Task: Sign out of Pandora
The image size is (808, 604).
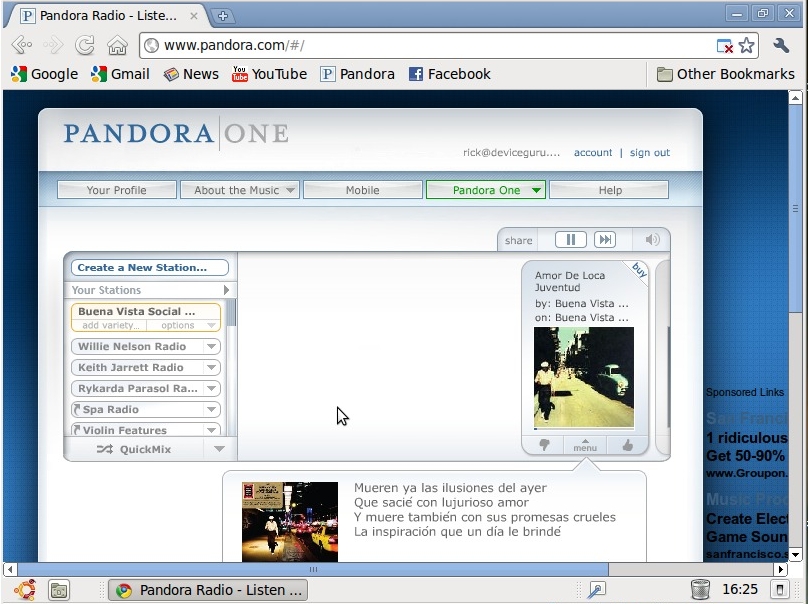Action: point(650,153)
